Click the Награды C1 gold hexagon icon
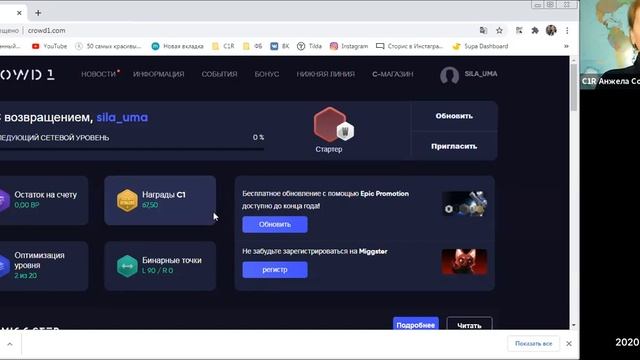 127,200
